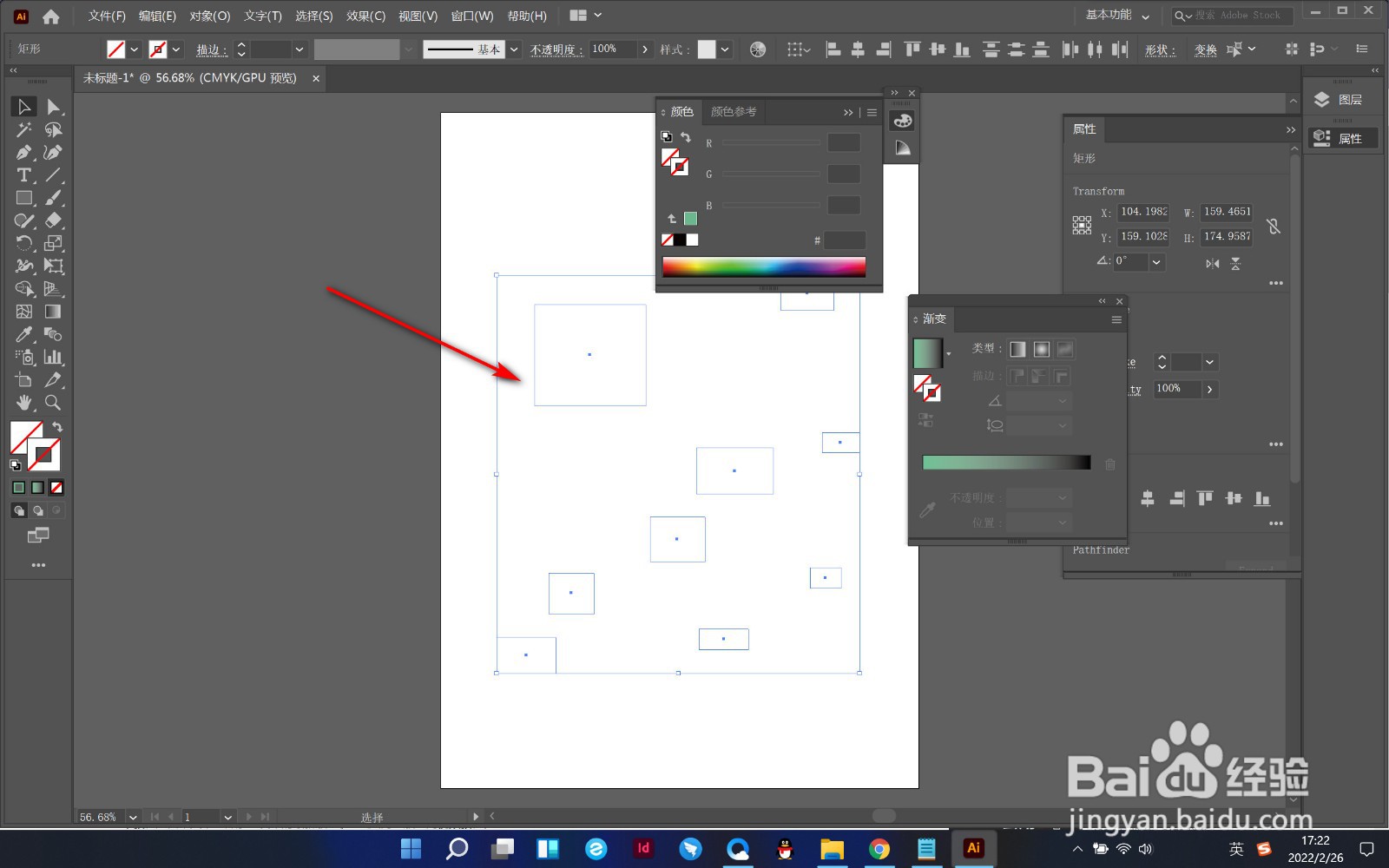The height and width of the screenshot is (868, 1389).
Task: Select the Free Transform tool
Action: 53,266
